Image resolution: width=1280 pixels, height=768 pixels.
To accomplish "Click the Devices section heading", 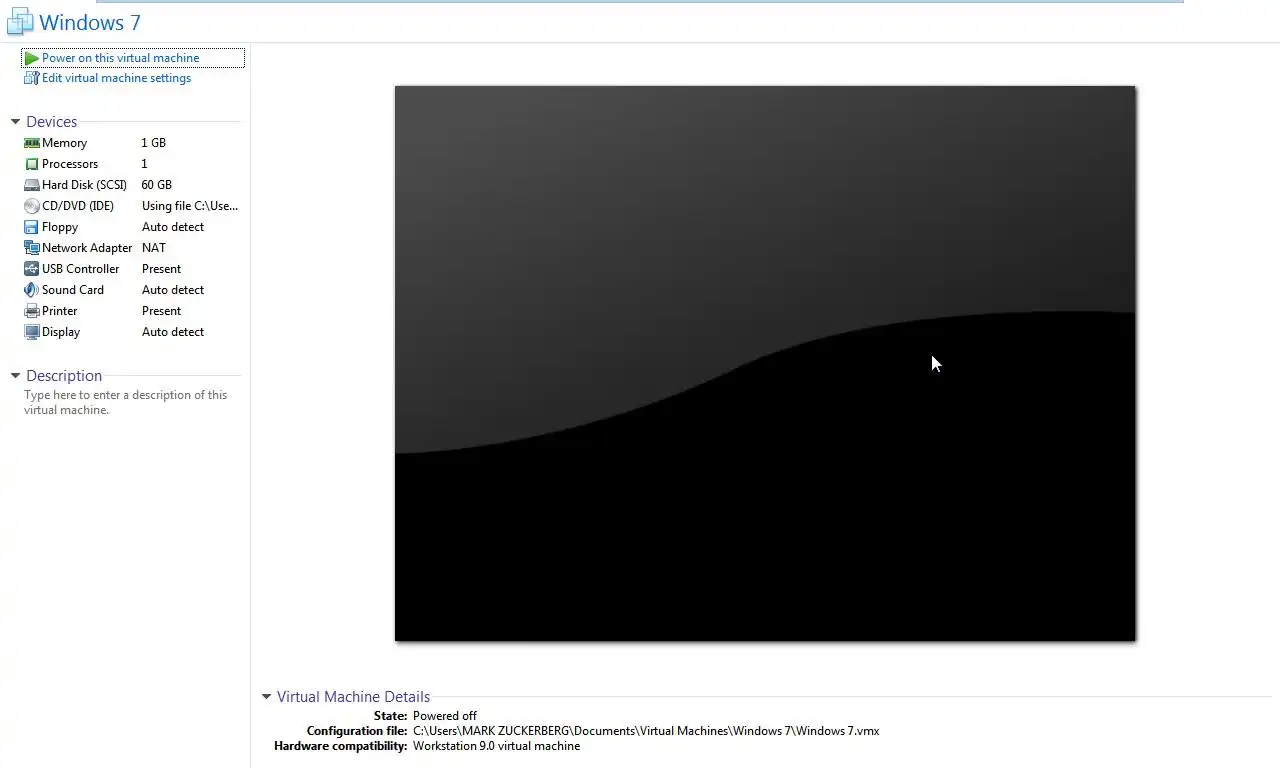I will (52, 122).
